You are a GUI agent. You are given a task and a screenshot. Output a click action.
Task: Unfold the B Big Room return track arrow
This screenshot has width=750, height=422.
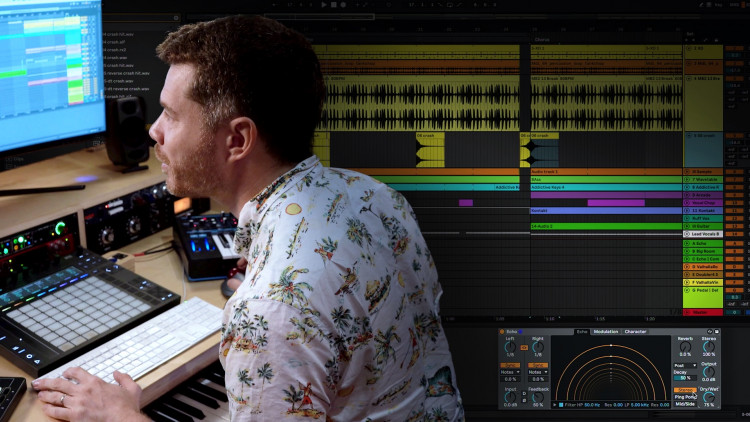point(688,251)
